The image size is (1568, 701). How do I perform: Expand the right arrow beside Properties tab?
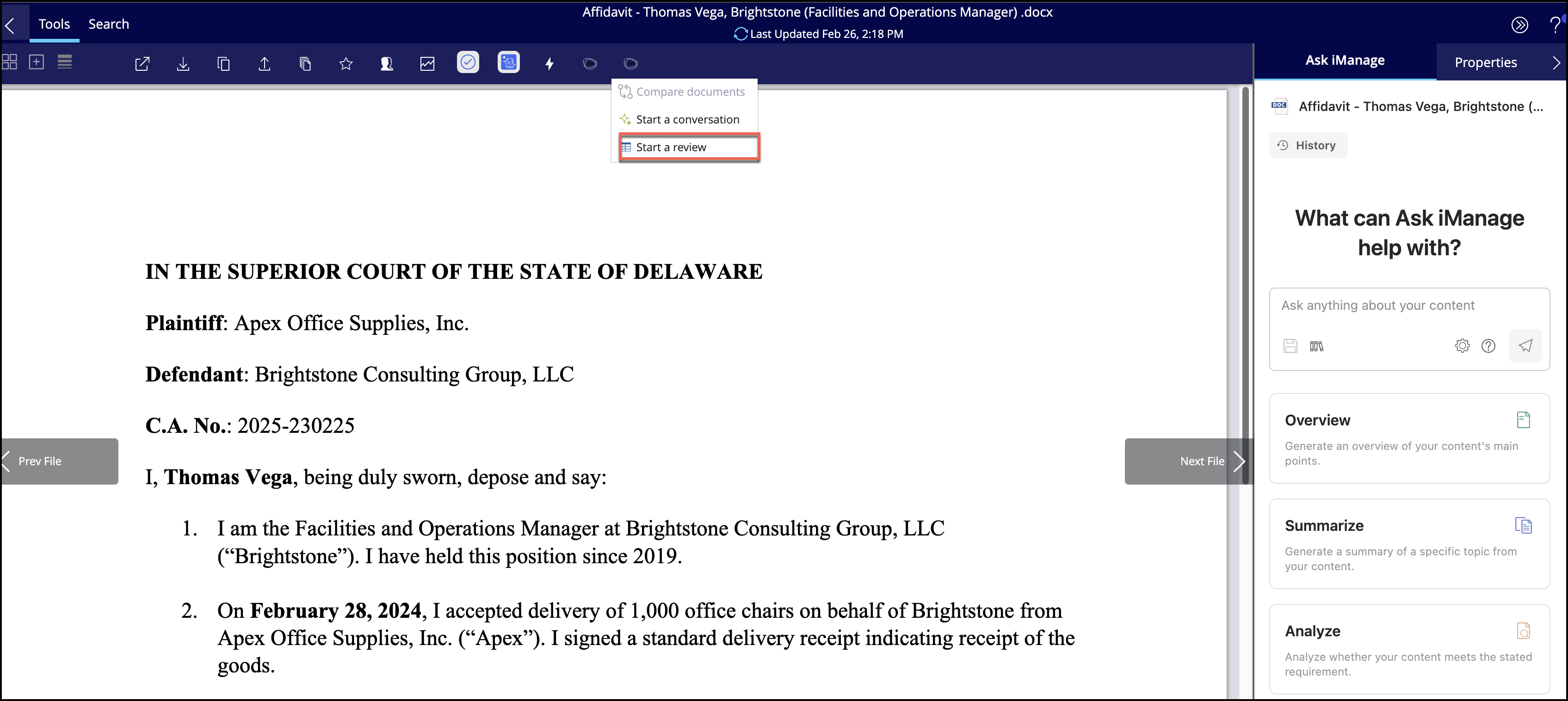(x=1555, y=63)
